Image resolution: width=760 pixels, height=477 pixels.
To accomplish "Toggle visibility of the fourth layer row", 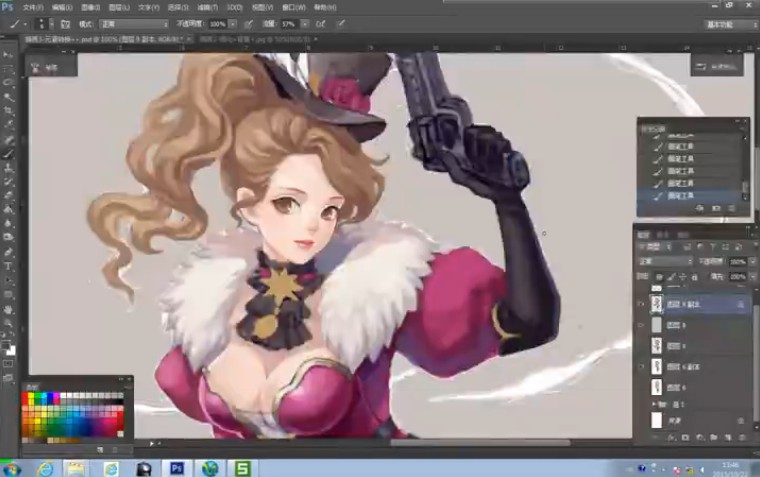I will tap(641, 366).
